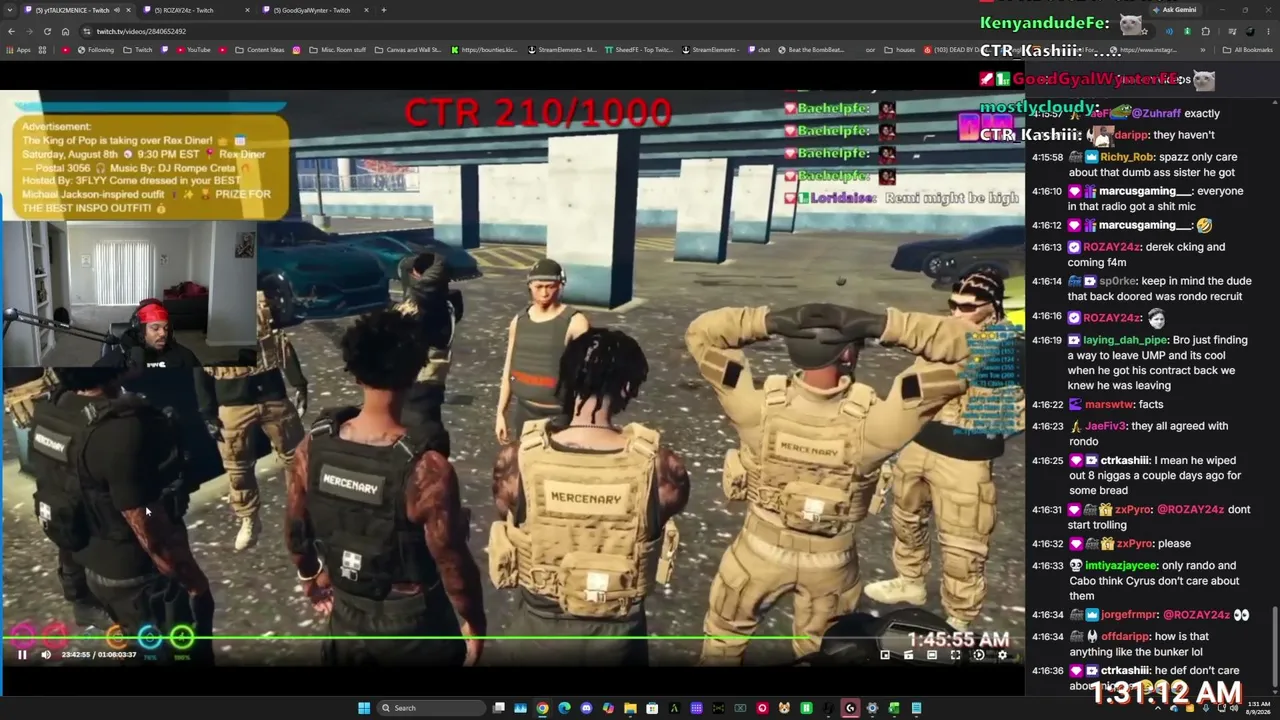Open the Apps bookmarks shortcut
This screenshot has width=1280, height=720.
19,49
